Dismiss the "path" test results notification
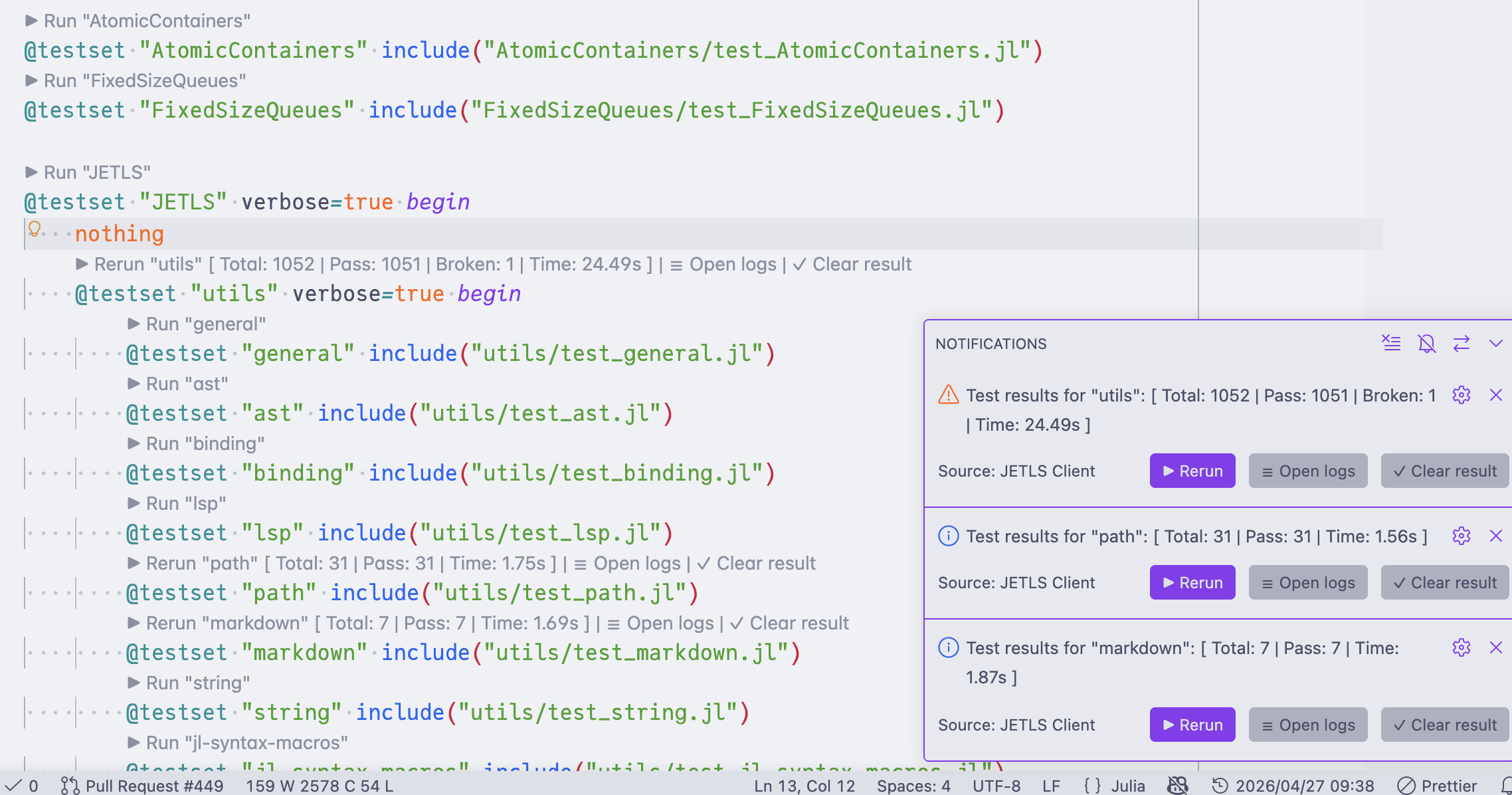The image size is (1512, 795). coord(1495,536)
